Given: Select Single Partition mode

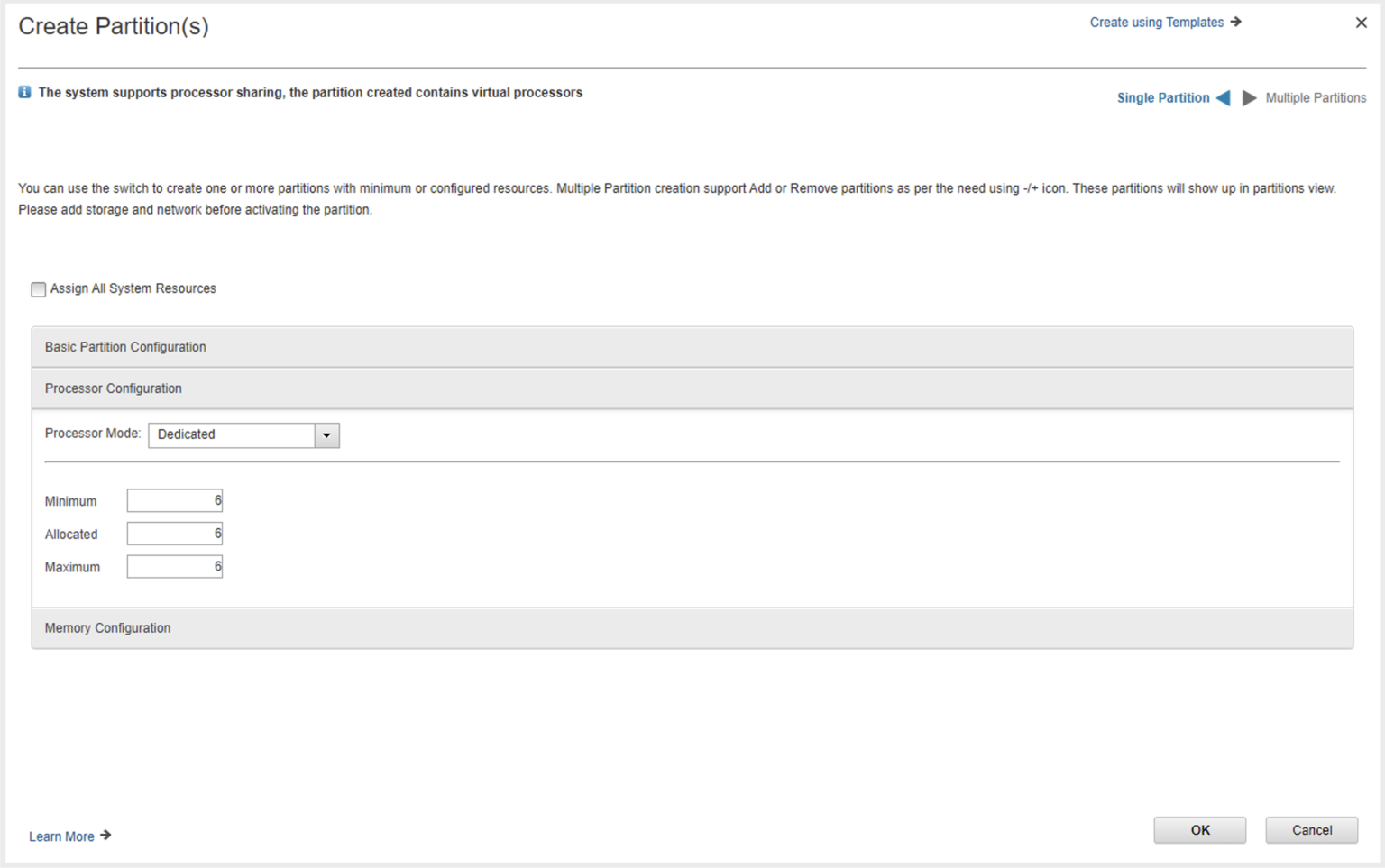Looking at the screenshot, I should coord(1162,97).
